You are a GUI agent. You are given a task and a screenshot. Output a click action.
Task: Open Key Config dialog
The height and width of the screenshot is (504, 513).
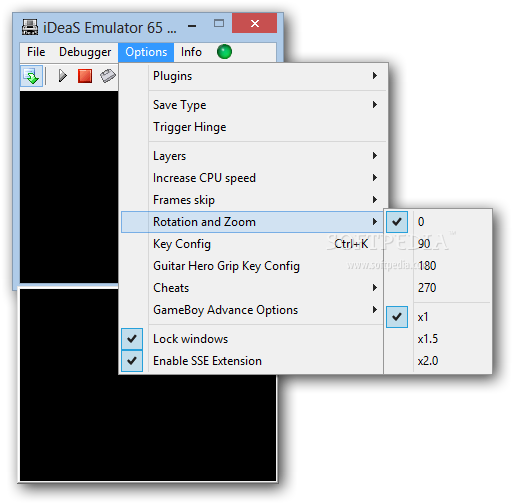point(253,244)
